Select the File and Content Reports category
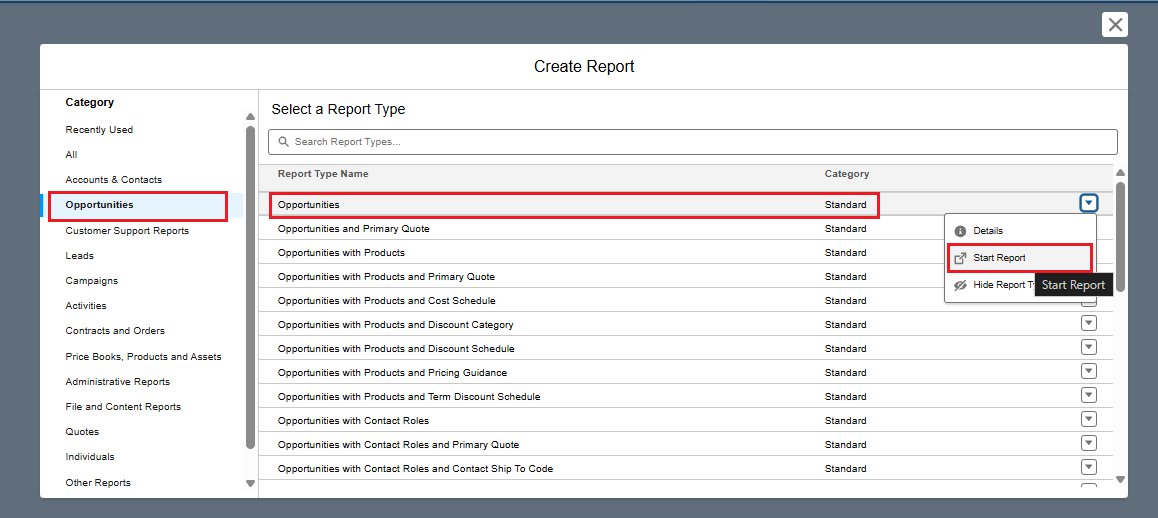This screenshot has height=518, width=1158. point(123,406)
